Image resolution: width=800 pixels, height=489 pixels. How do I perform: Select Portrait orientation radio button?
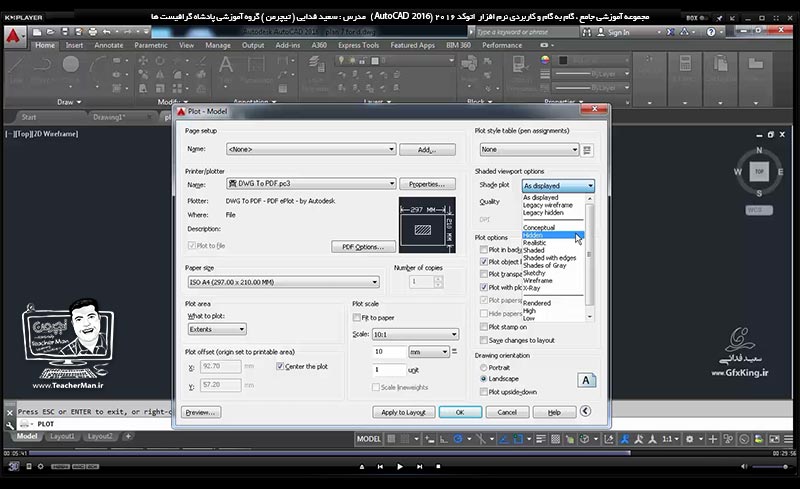[484, 368]
